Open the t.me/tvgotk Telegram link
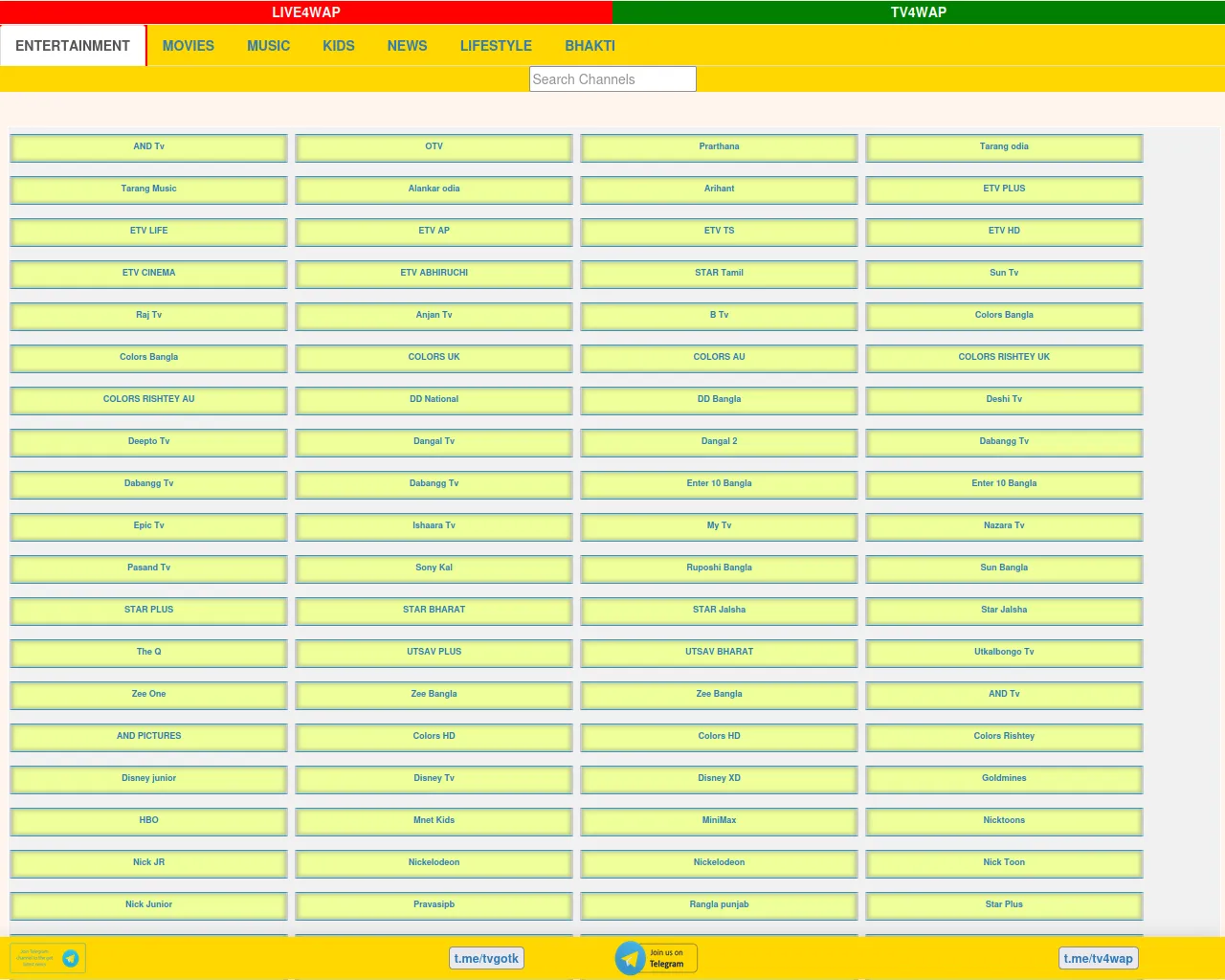This screenshot has width=1225, height=980. point(486,958)
